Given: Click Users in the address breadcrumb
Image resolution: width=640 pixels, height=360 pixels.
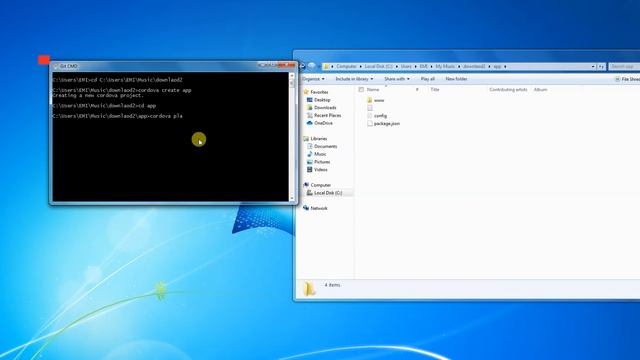Looking at the screenshot, I should point(406,66).
